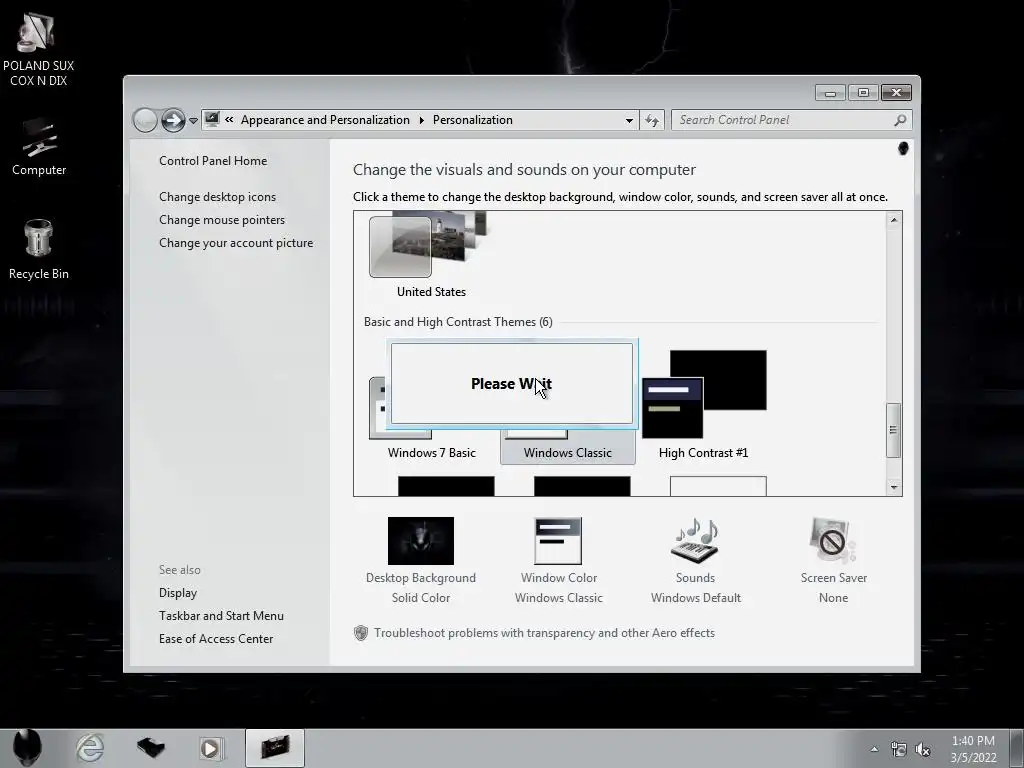Screen dimensions: 1024x768
Task: Click the Control Panel icon in address bar
Action: pyautogui.click(x=212, y=120)
